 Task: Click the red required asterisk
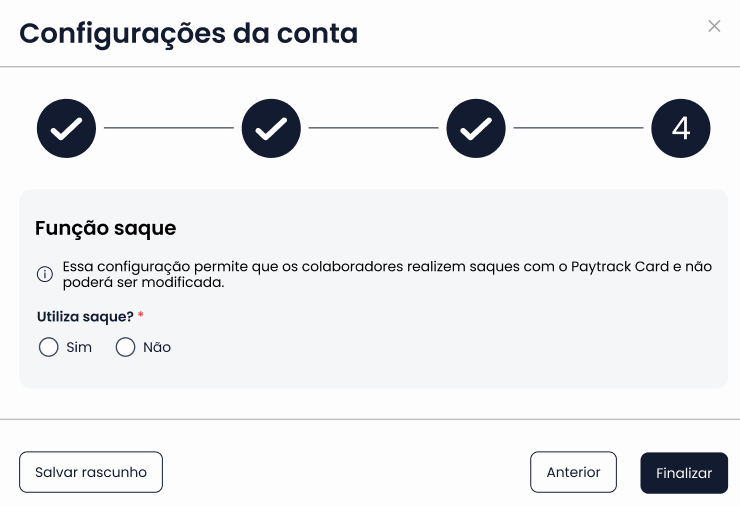[x=141, y=314]
